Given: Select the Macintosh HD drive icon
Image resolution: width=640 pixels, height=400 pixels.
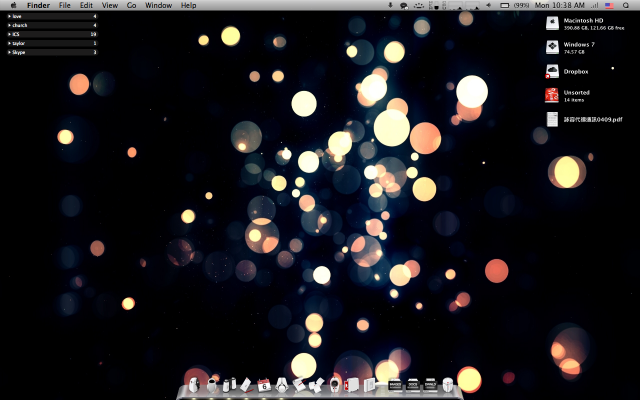Looking at the screenshot, I should pos(552,23).
